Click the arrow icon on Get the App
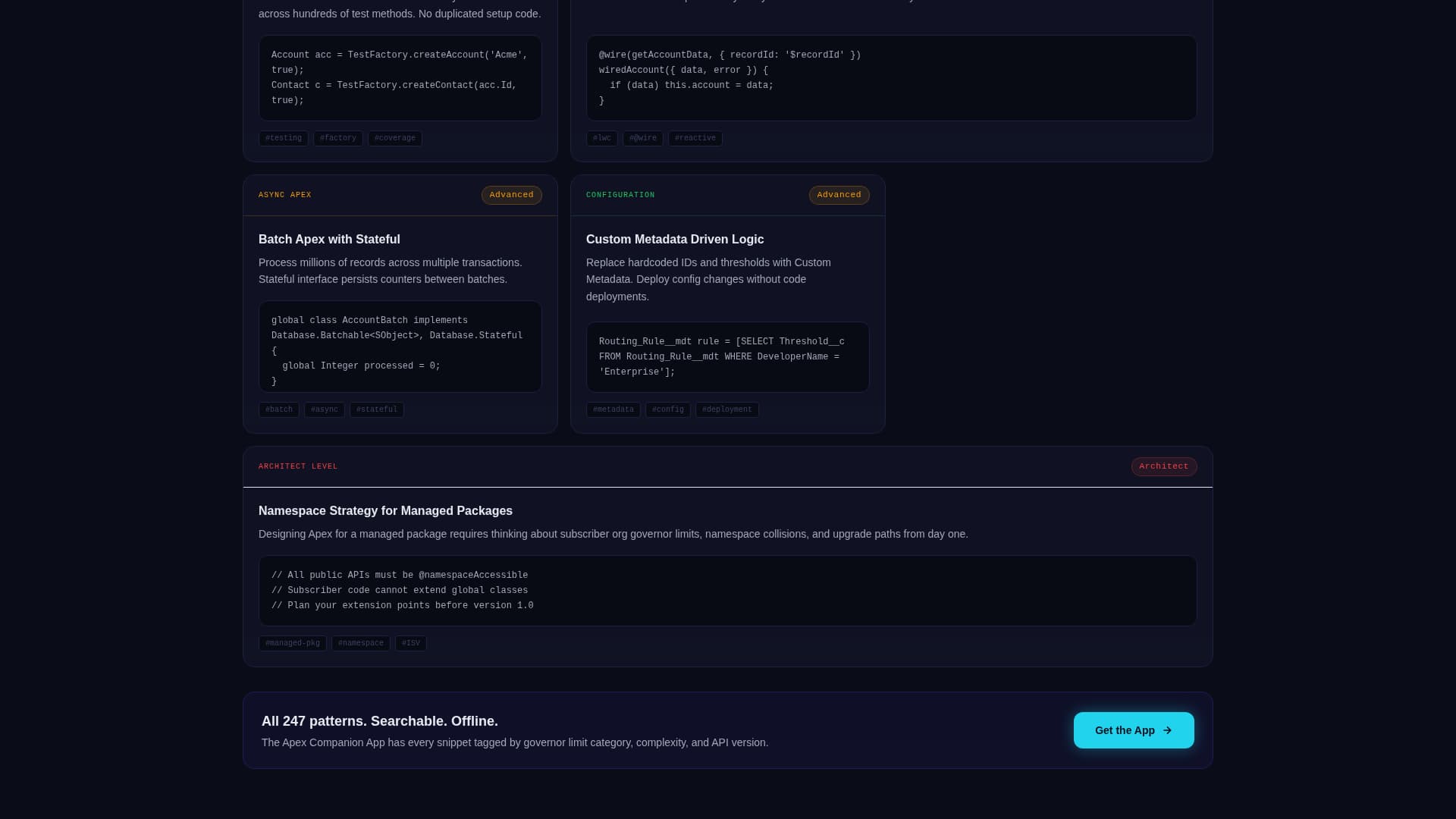Screen dimensions: 1456x819 [x=1166, y=730]
